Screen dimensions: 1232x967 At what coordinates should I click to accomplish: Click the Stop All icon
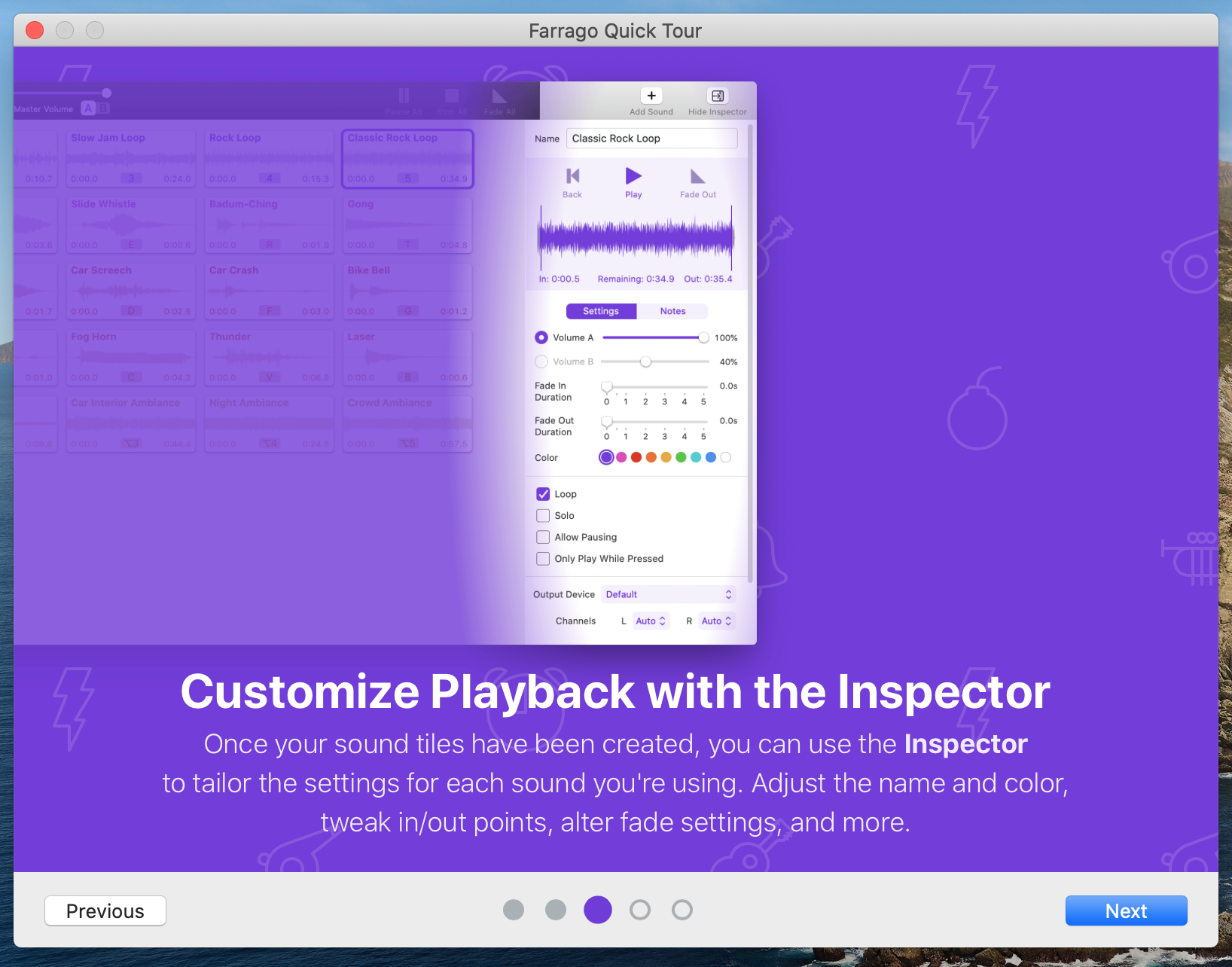(x=452, y=96)
